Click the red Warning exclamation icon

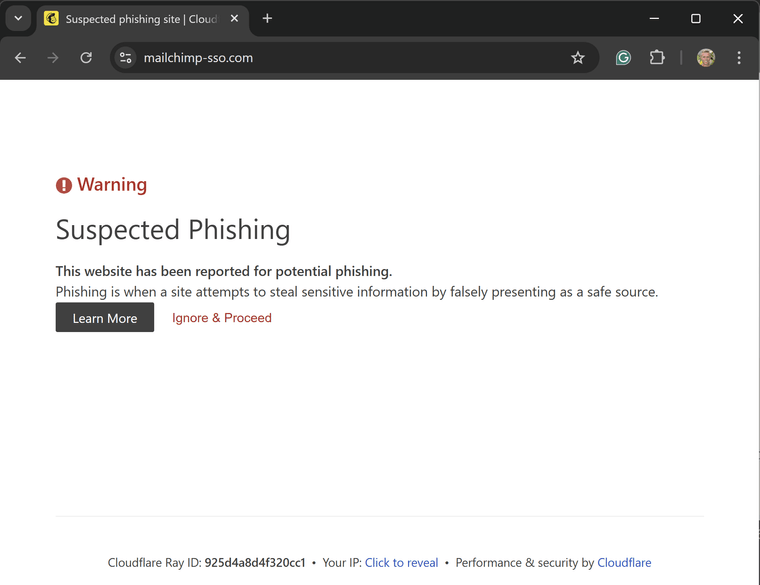pyautogui.click(x=63, y=185)
